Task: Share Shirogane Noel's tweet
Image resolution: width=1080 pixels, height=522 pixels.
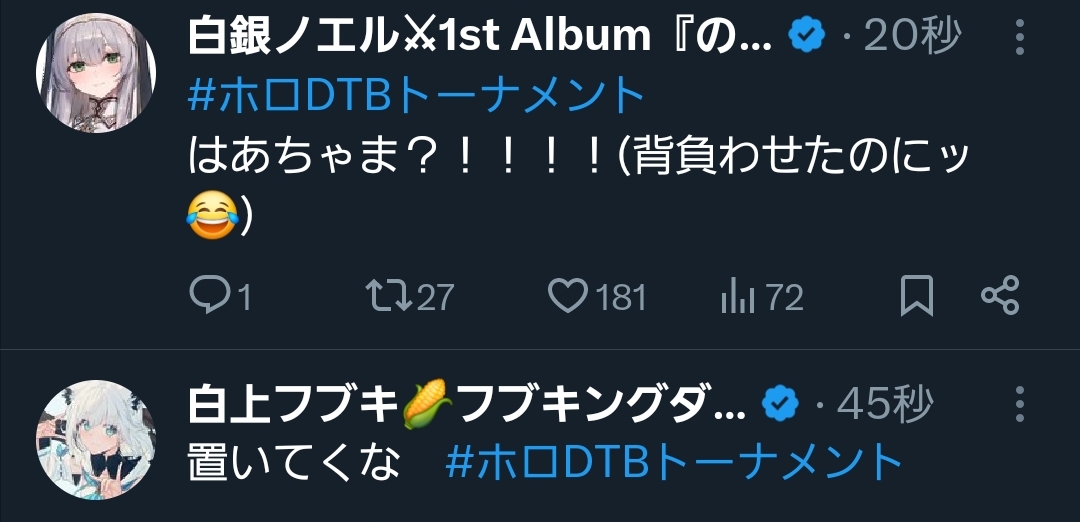Action: [999, 296]
